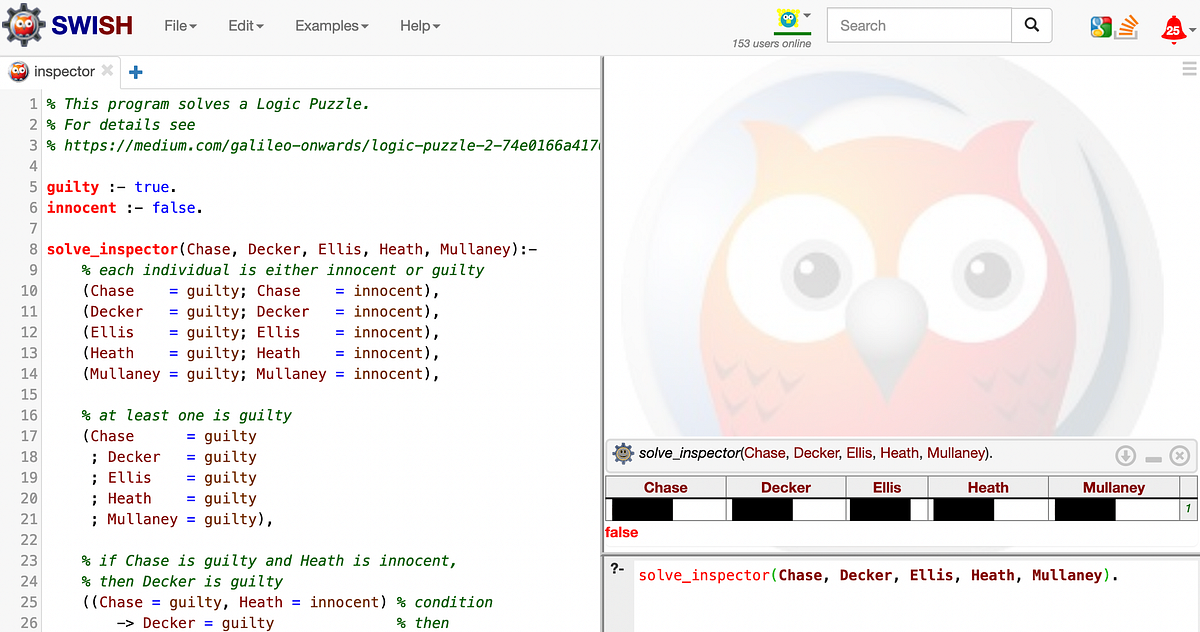Close the solve_inspector query runner
The image size is (1200, 632).
[1179, 456]
